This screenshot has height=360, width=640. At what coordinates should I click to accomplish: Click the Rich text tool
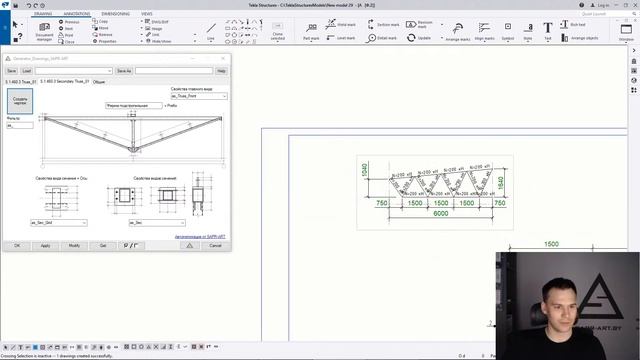point(573,24)
